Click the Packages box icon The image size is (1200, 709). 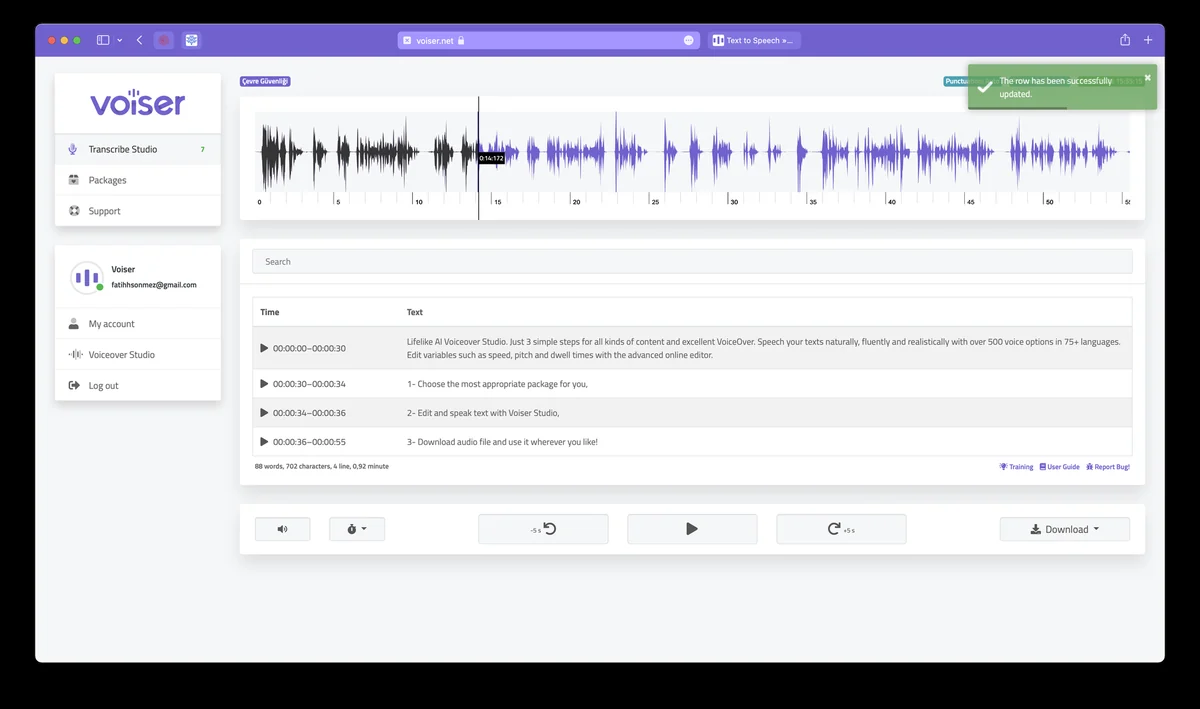coord(73,180)
